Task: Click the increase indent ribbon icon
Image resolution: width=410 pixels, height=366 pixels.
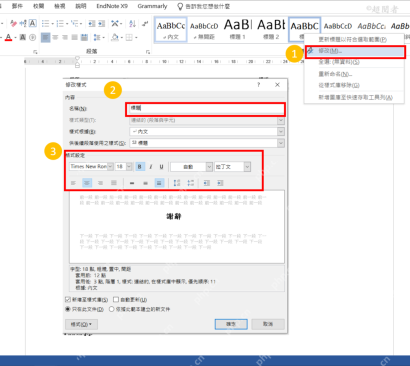Action: coord(101,23)
